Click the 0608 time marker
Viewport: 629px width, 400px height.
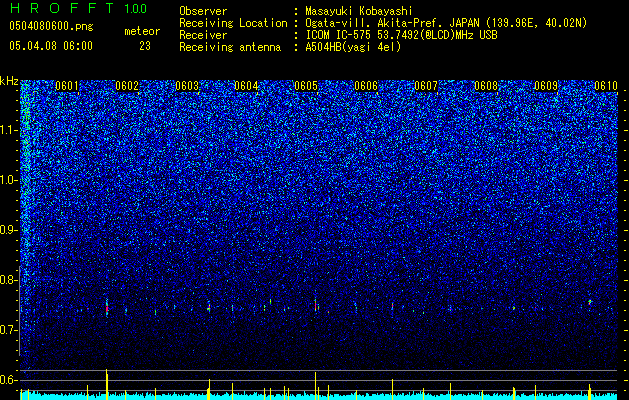(486, 86)
